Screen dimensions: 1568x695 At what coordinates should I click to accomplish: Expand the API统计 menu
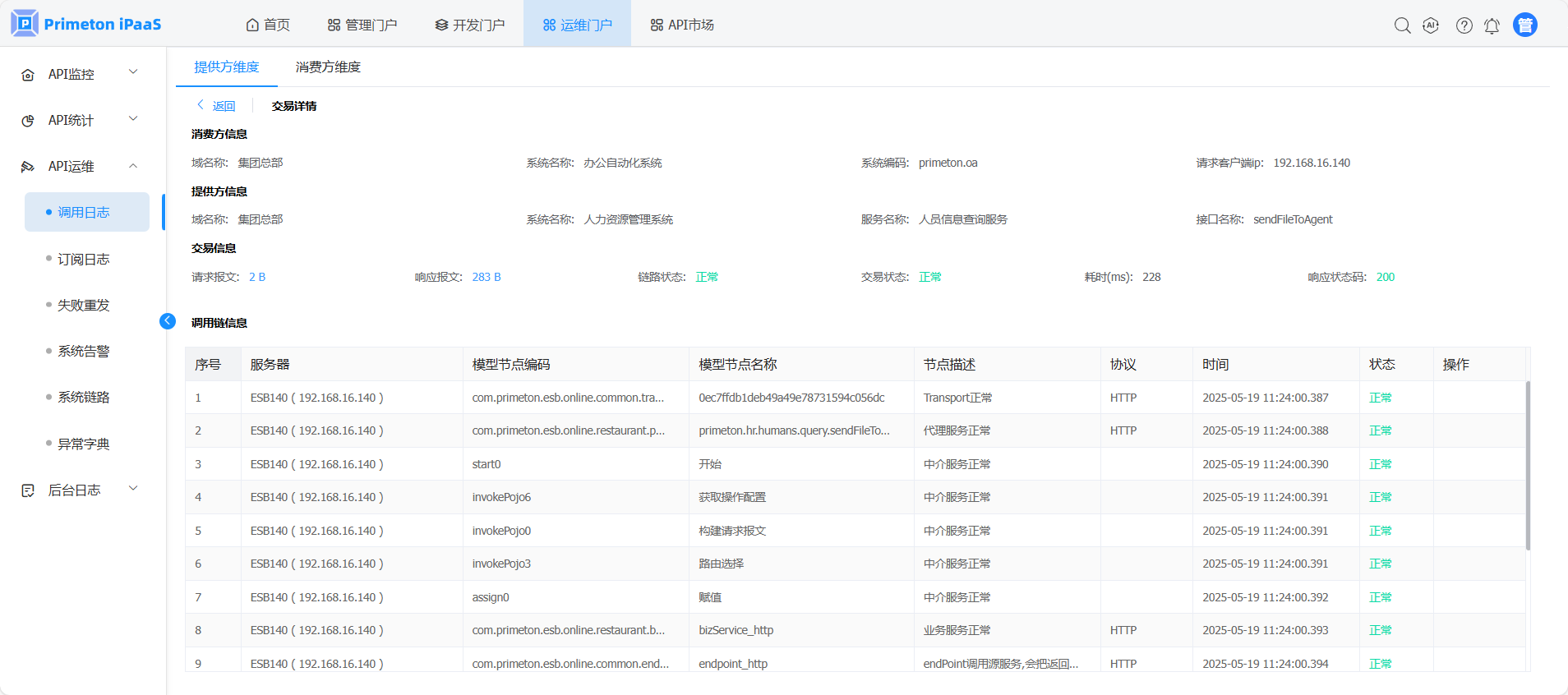pyautogui.click(x=133, y=119)
